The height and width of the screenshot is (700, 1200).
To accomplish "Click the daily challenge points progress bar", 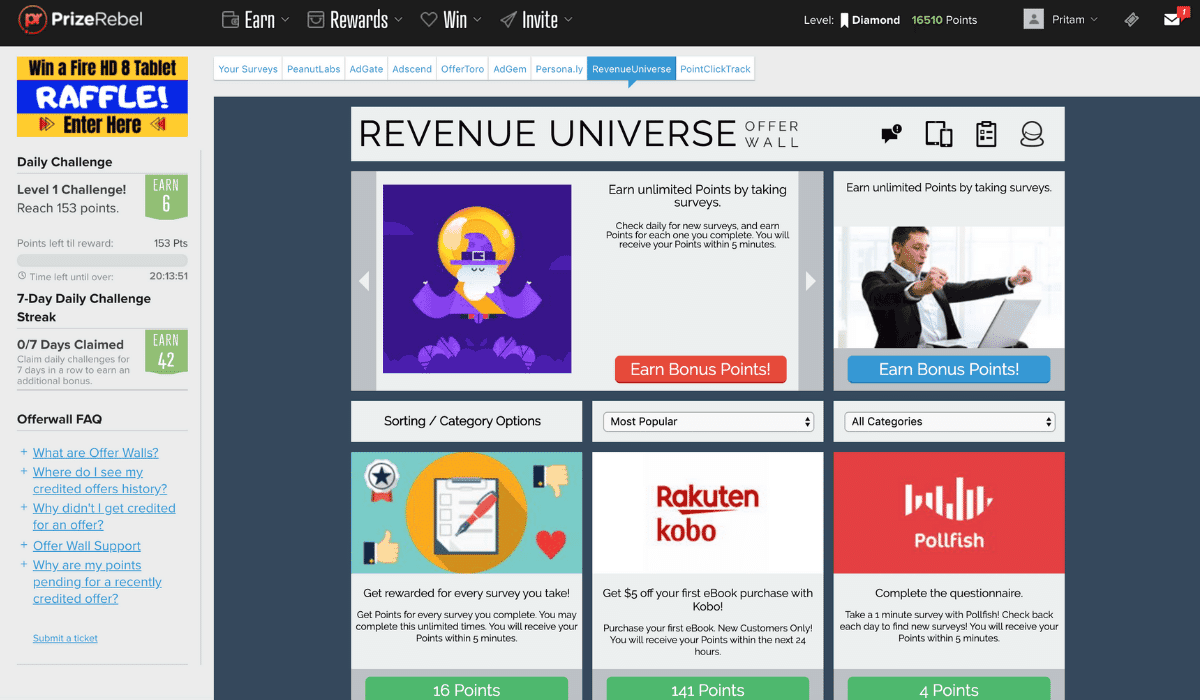I will coord(102,260).
